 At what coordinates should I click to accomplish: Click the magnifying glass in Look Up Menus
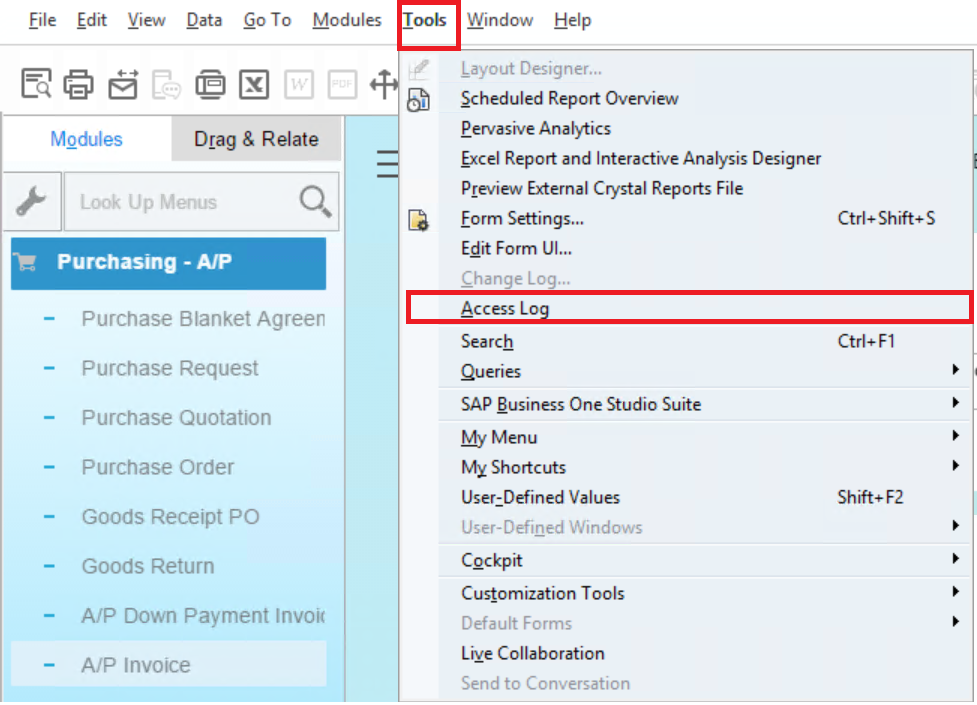[315, 202]
